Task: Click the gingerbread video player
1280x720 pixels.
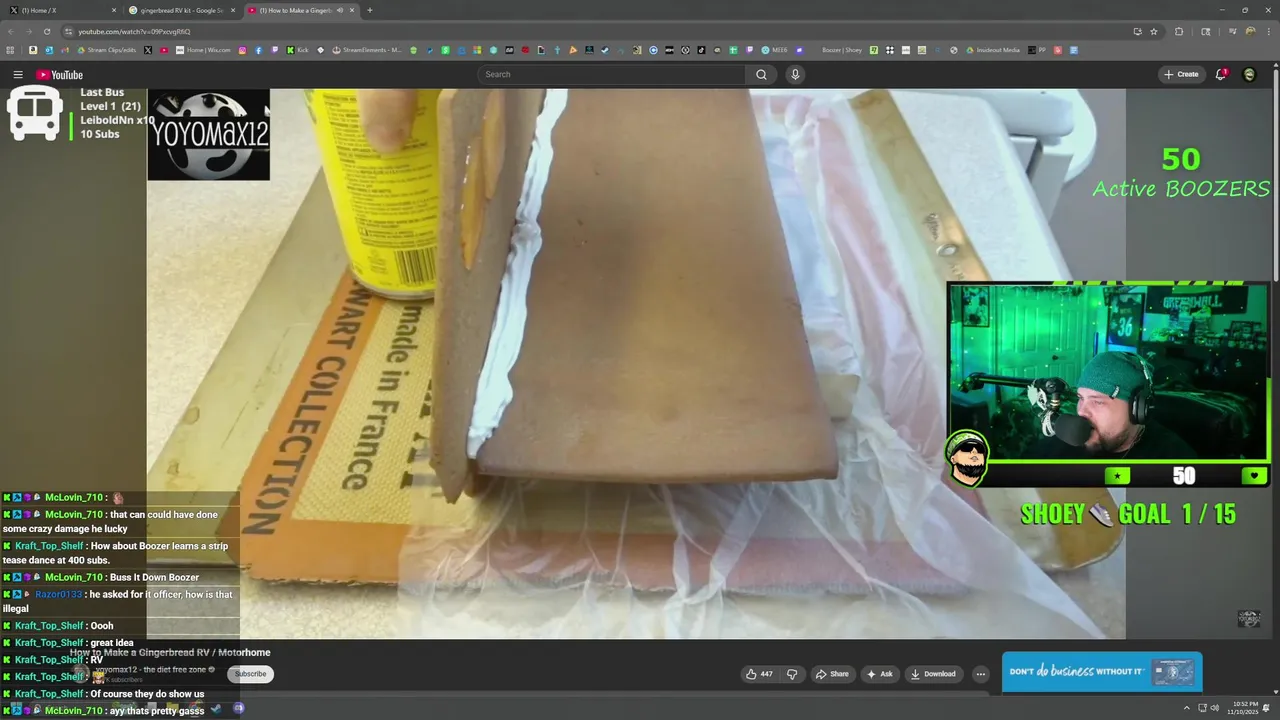Action: (x=636, y=363)
